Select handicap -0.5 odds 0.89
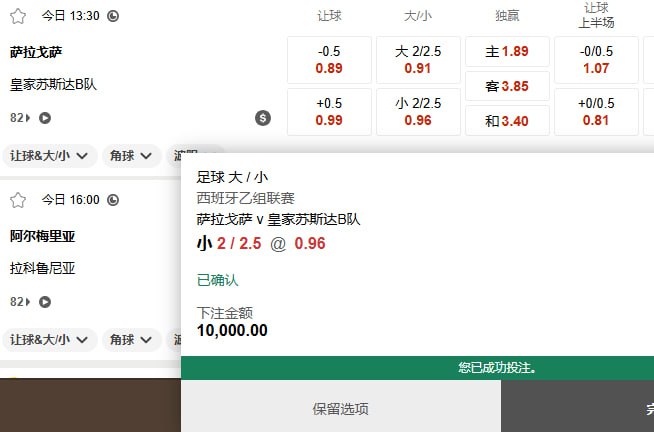Image resolution: width=654 pixels, height=432 pixels. [x=329, y=60]
